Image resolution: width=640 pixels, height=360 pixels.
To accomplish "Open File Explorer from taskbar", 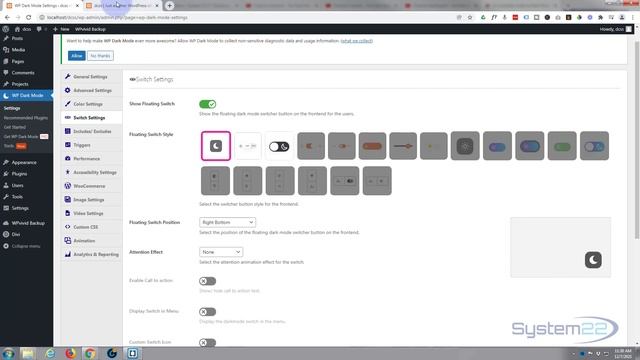I will (28, 353).
